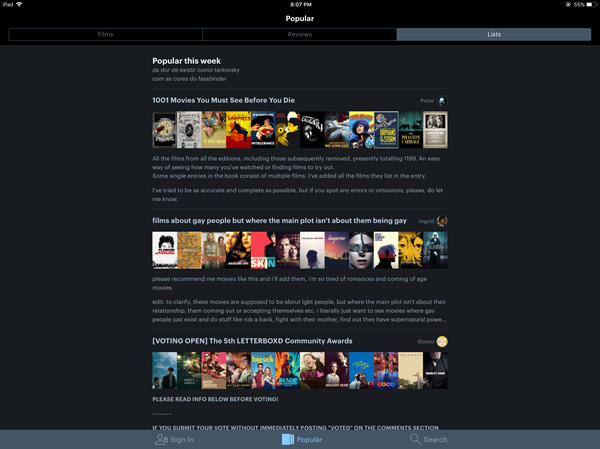The width and height of the screenshot is (600, 449).
Task: Open the 1001 Movies You Must See list
Action: click(223, 100)
